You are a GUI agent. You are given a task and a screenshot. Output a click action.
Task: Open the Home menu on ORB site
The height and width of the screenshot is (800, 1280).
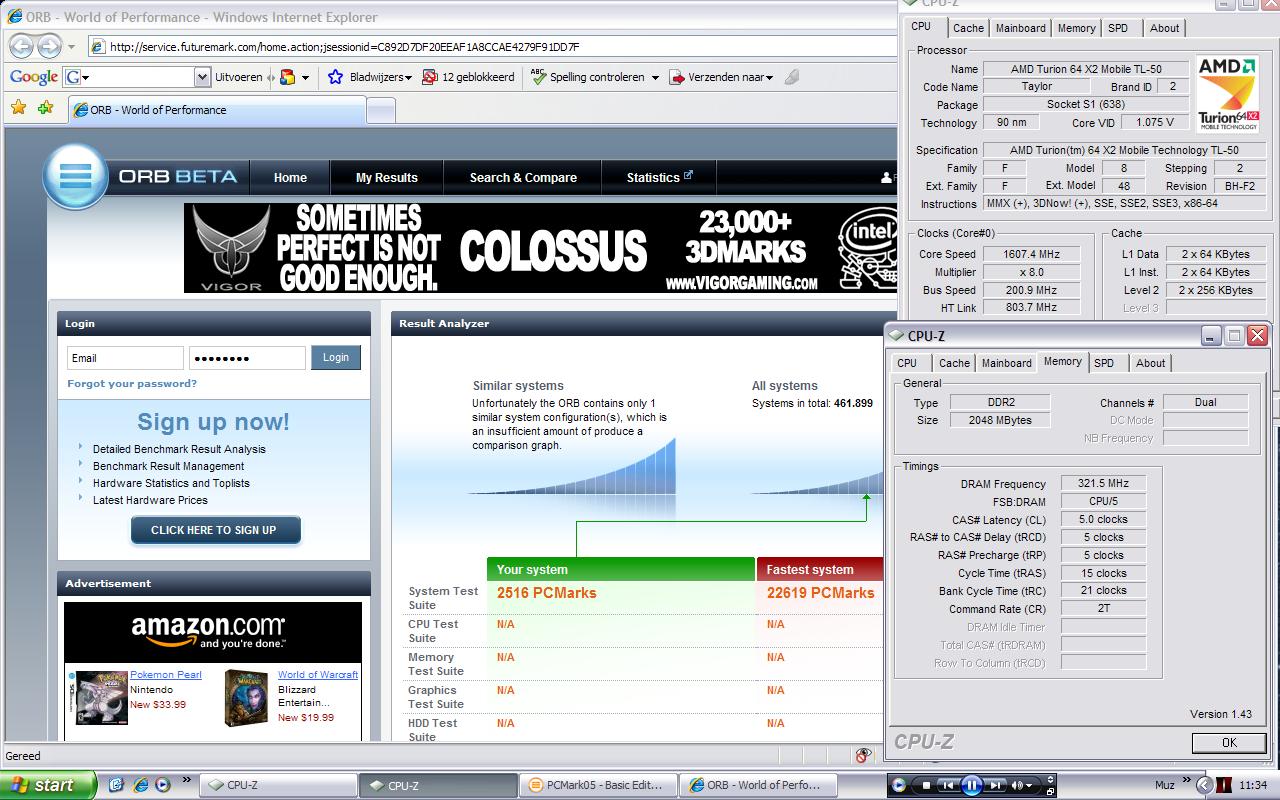tap(290, 177)
